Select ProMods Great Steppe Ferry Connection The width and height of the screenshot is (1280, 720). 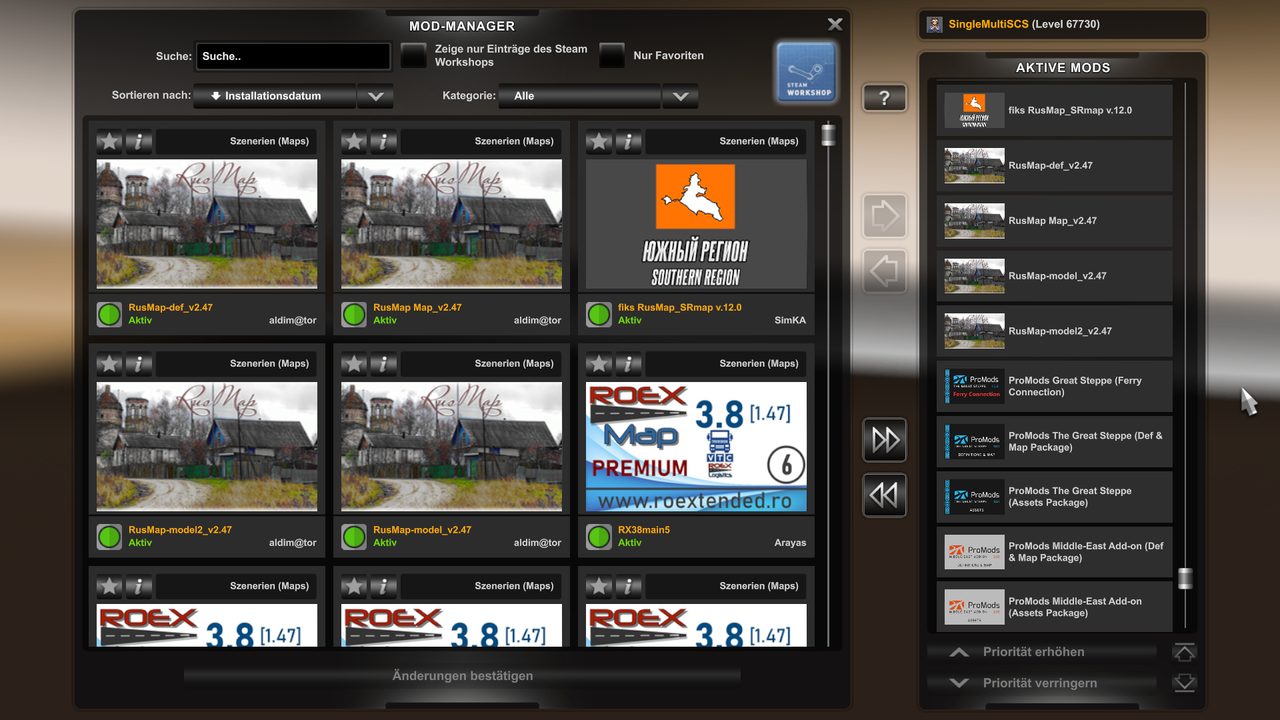click(x=1054, y=386)
